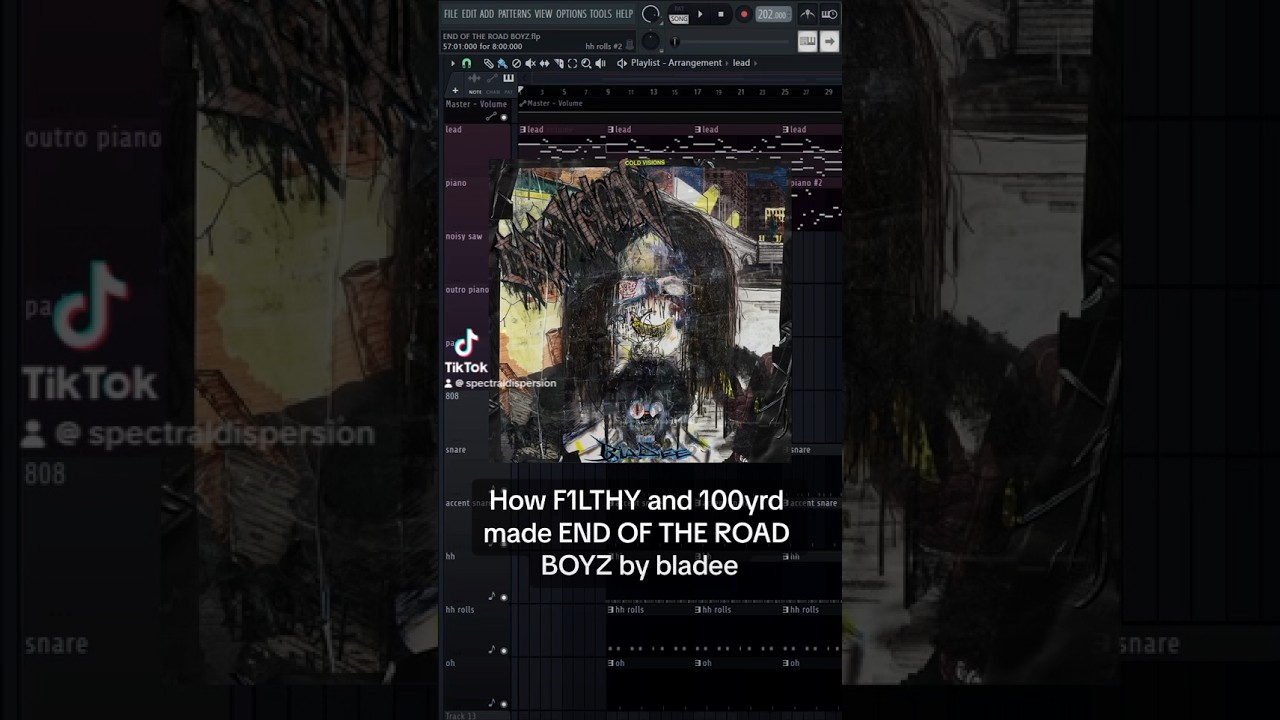Click the add track plus button
The image size is (1280, 720).
pos(455,90)
